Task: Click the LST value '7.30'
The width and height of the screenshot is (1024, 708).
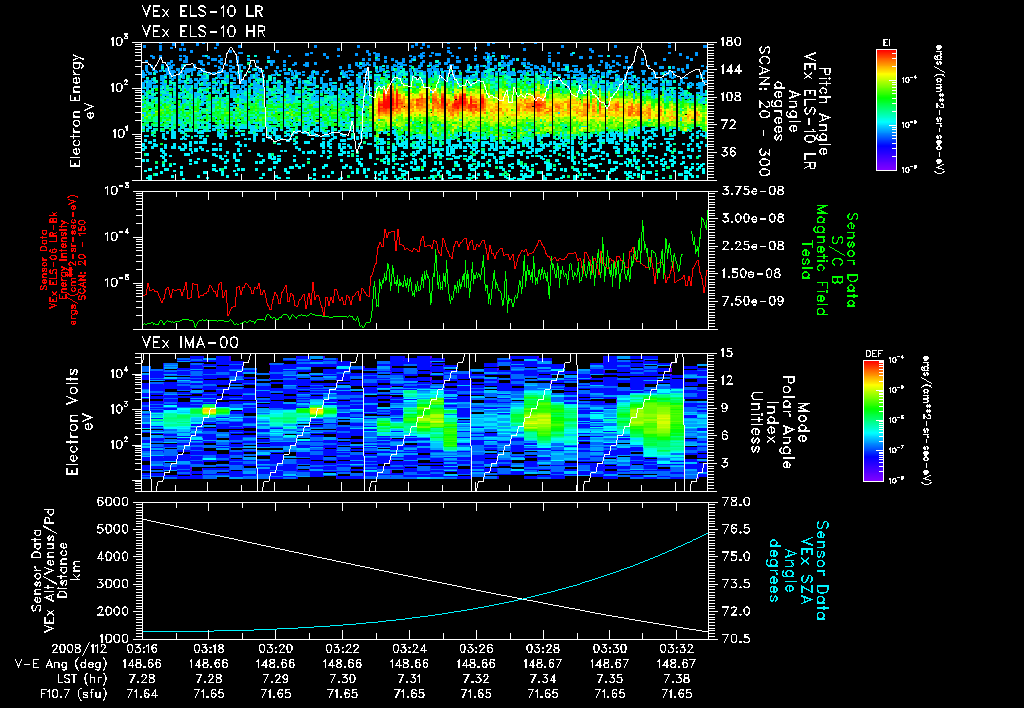Action: coord(342,679)
